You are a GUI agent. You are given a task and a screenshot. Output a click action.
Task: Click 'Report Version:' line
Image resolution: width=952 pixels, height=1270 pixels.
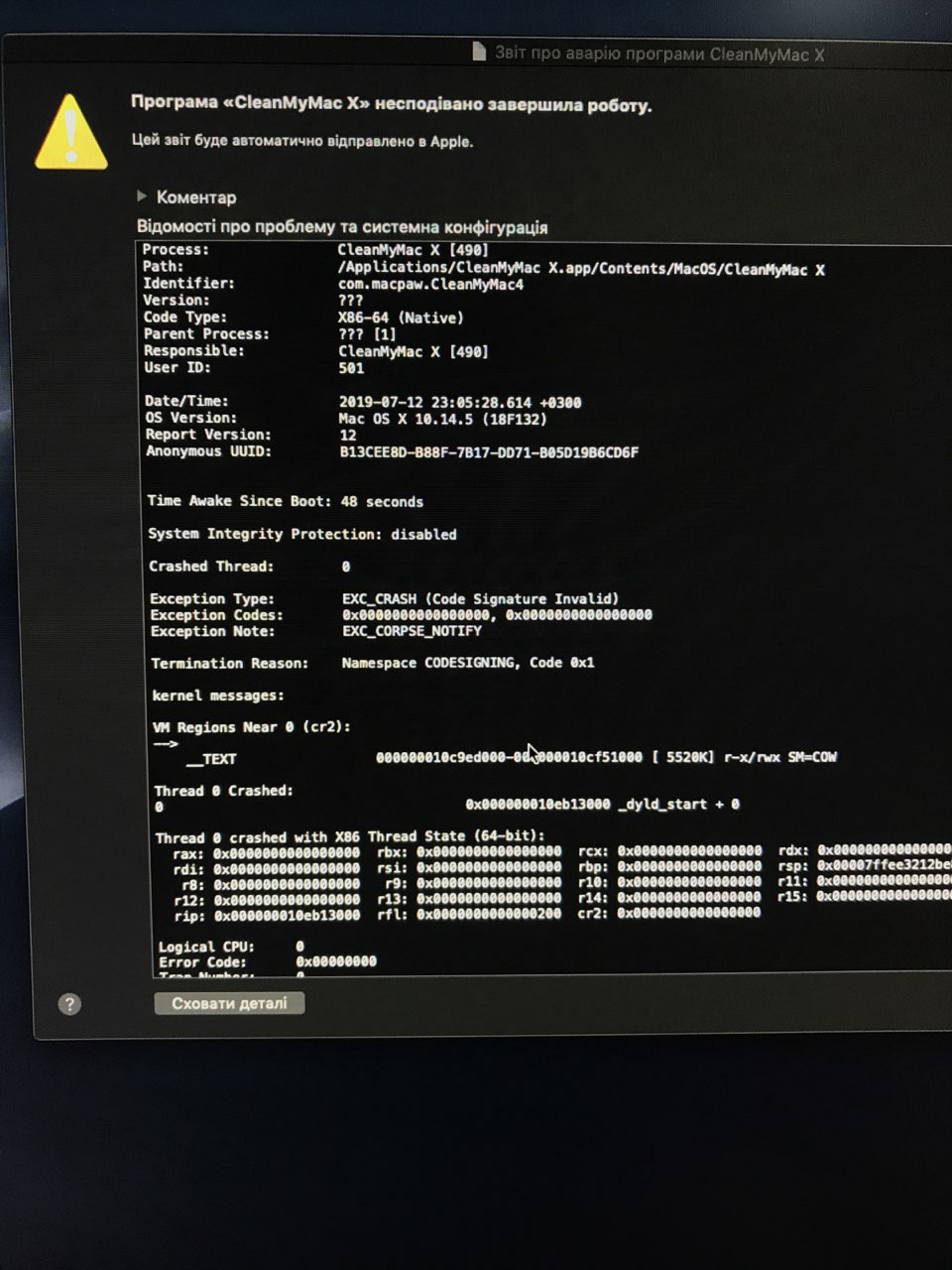pos(251,435)
